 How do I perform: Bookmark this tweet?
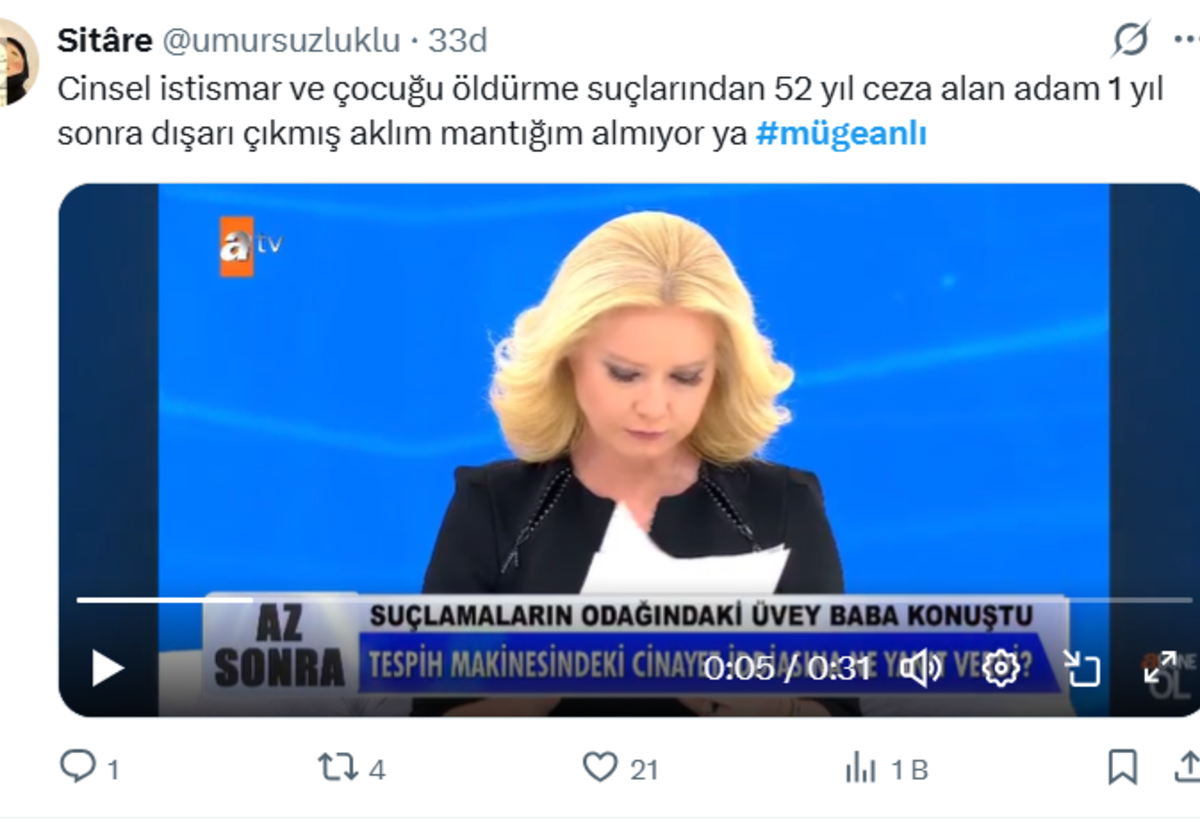(x=1123, y=767)
